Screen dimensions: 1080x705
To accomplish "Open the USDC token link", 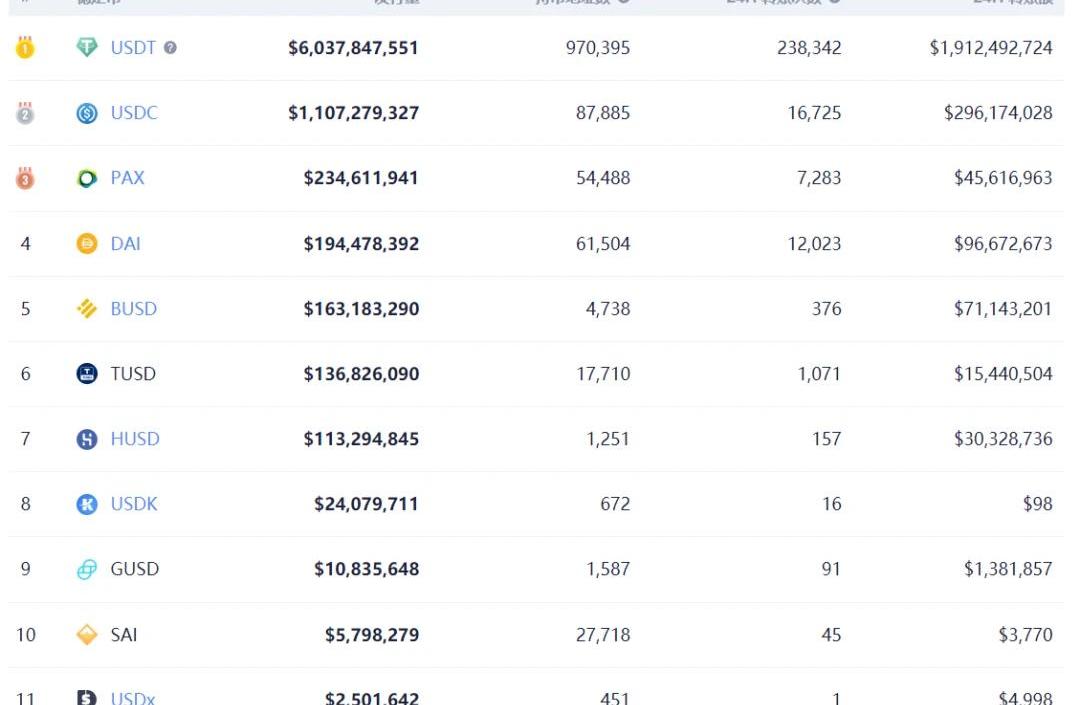I will [x=134, y=113].
